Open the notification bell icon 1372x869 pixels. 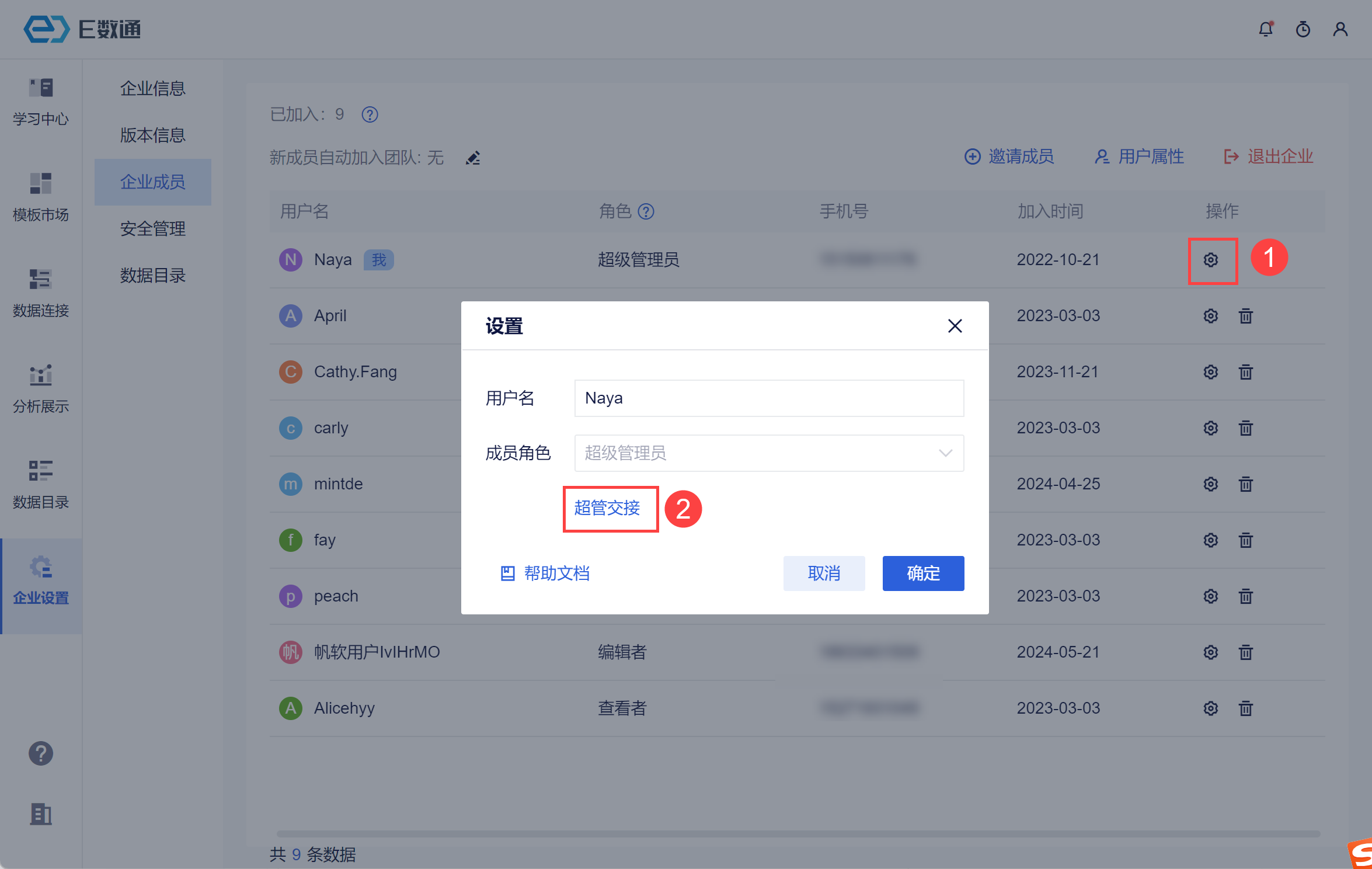(1265, 29)
